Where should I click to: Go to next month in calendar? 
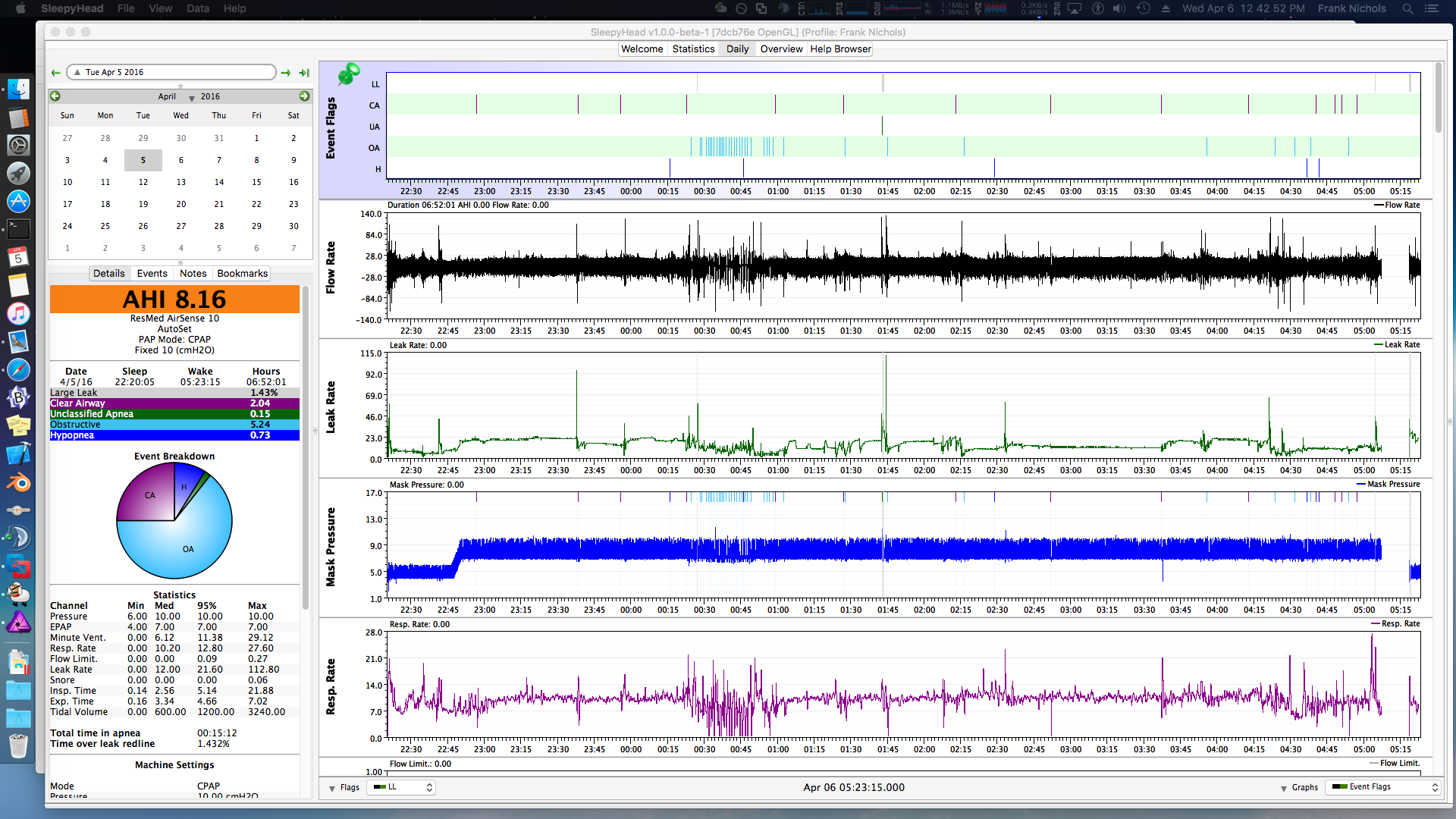(x=304, y=96)
